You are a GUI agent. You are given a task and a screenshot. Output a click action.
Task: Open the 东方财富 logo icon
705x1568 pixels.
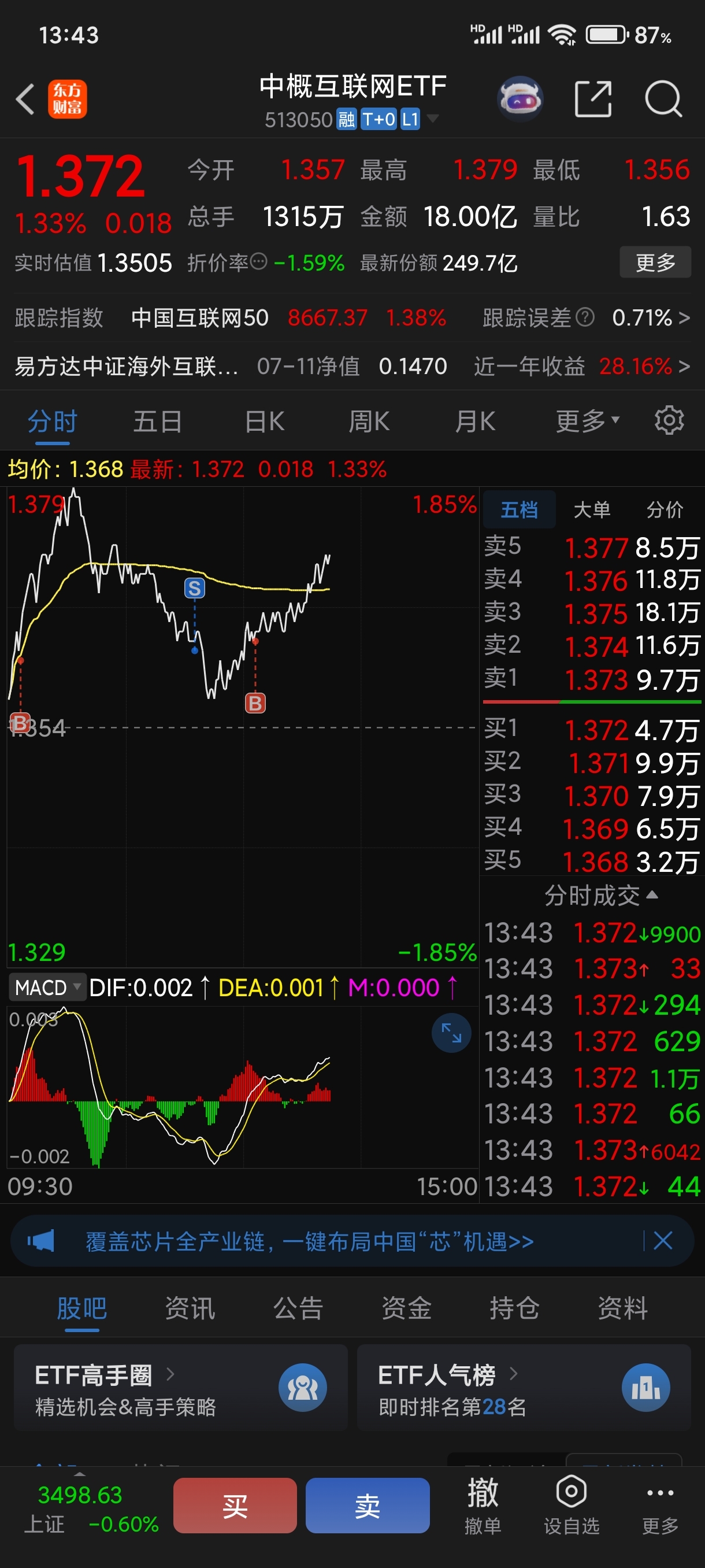68,99
